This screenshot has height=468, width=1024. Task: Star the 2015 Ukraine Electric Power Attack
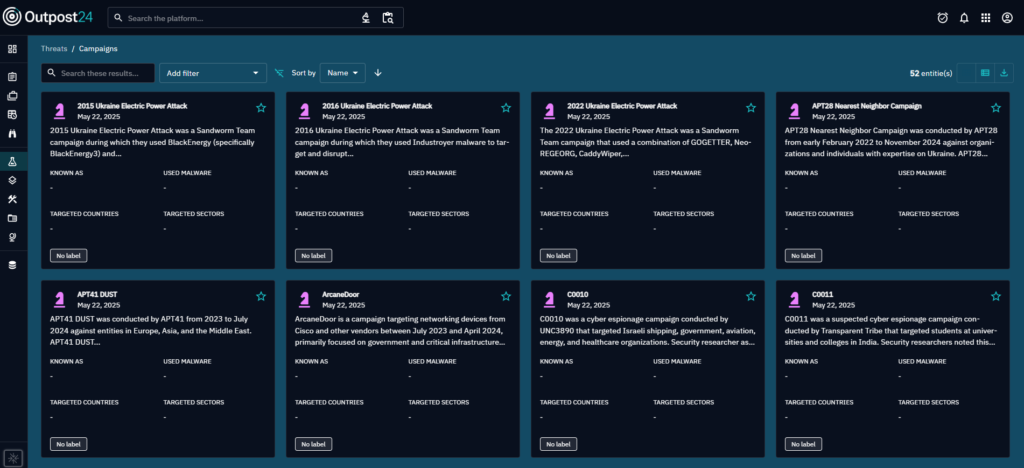(261, 108)
